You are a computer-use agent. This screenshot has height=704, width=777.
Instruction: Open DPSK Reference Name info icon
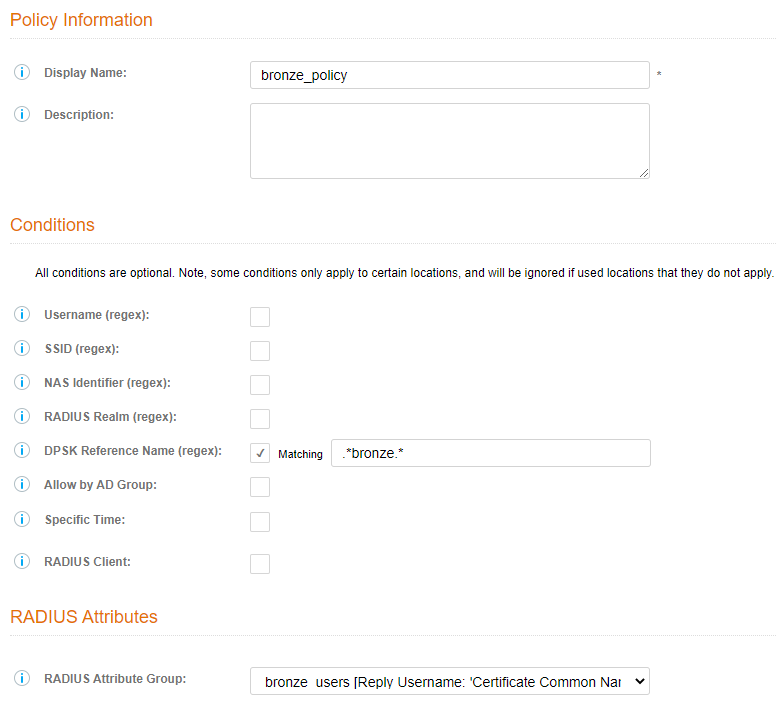[x=22, y=450]
